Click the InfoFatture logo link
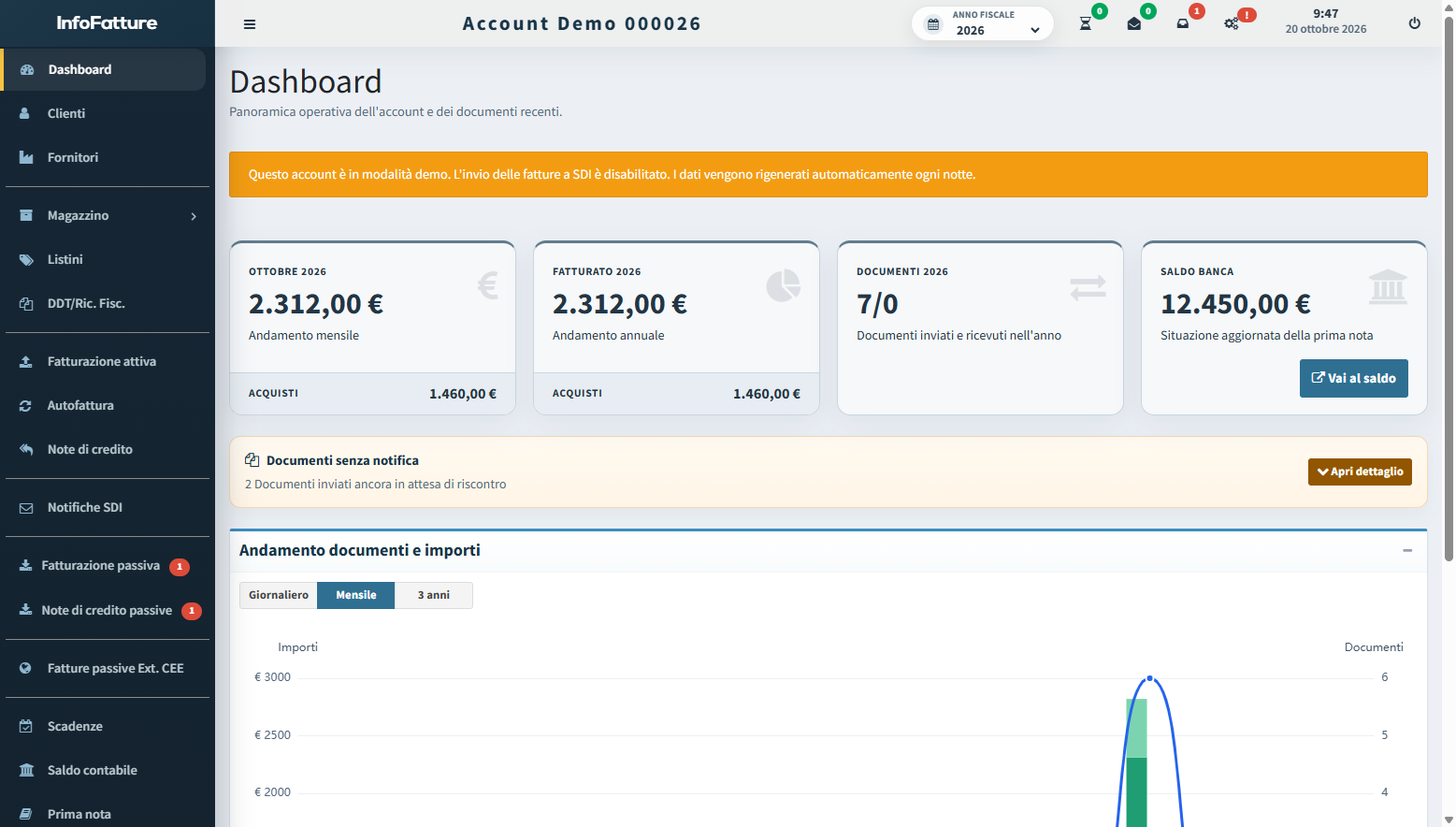 [x=107, y=22]
